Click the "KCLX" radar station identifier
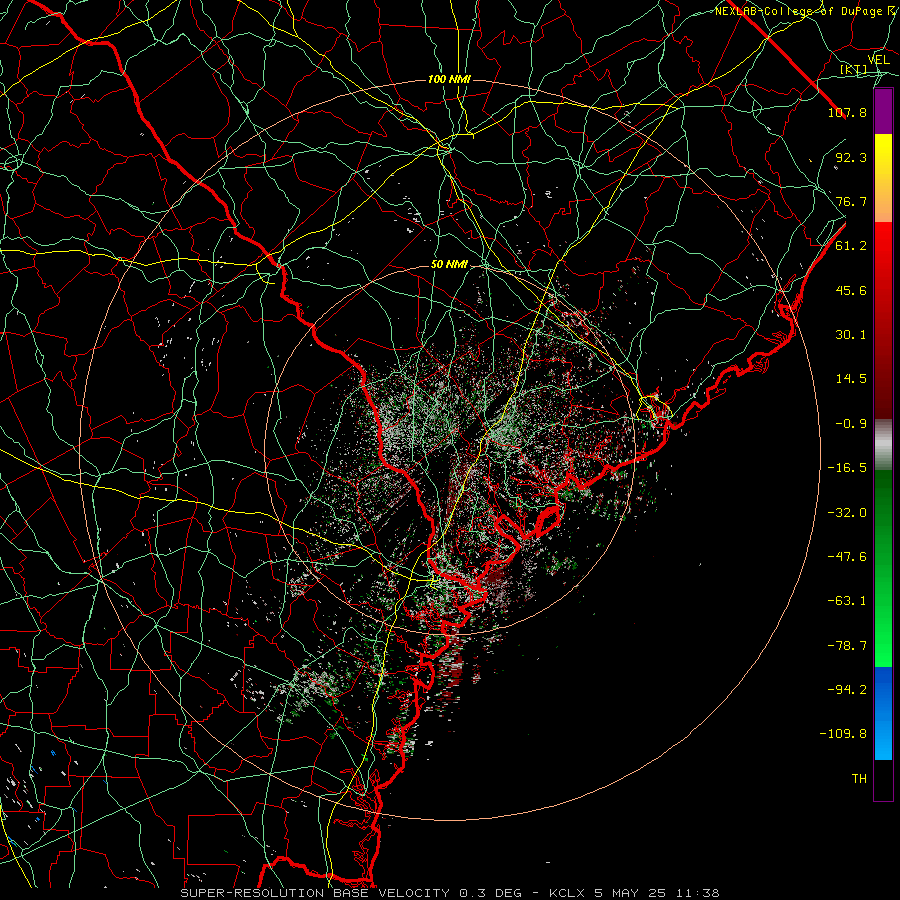 coord(567,893)
